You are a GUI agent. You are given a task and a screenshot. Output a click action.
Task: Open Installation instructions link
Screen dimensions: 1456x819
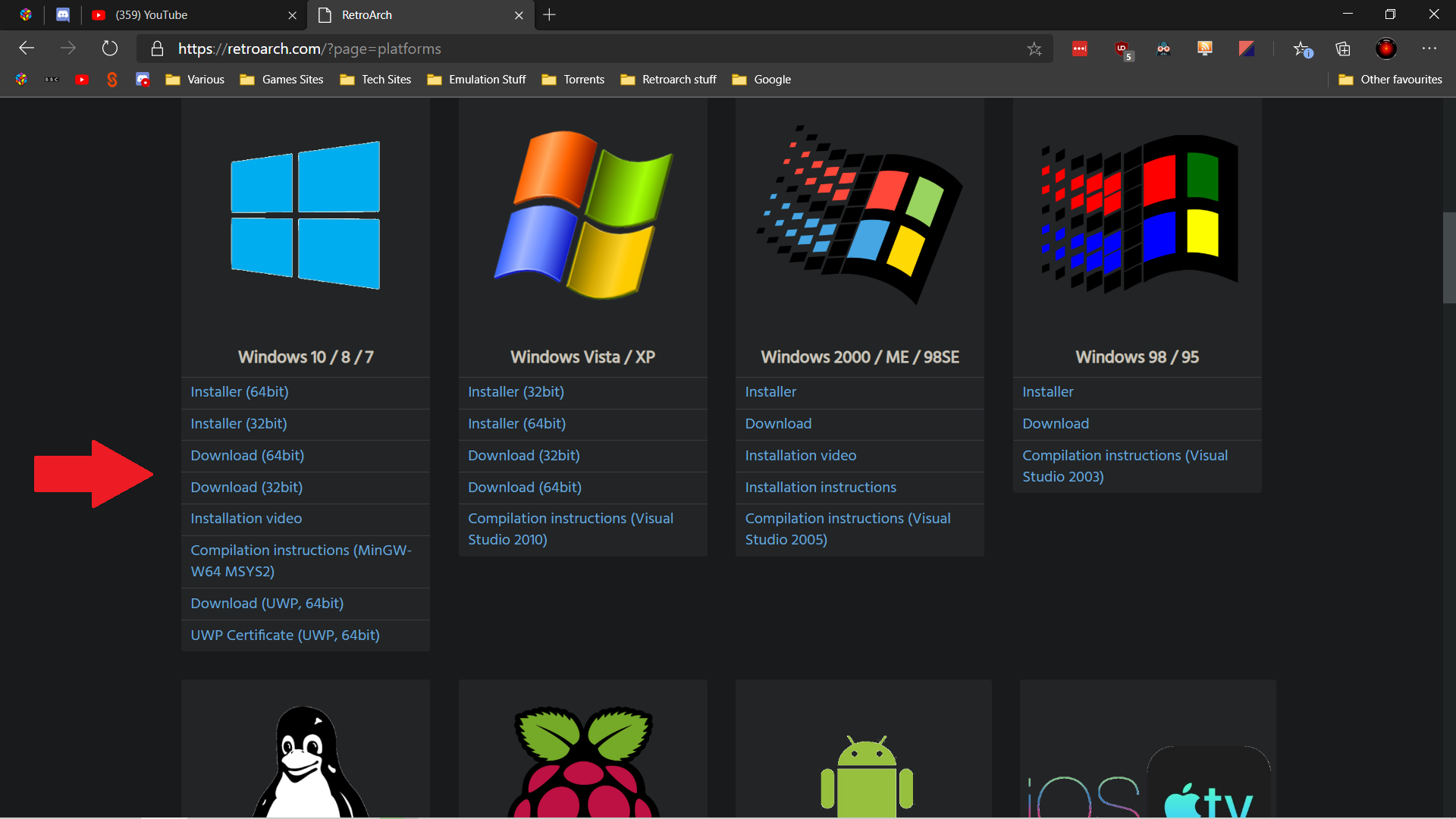821,488
